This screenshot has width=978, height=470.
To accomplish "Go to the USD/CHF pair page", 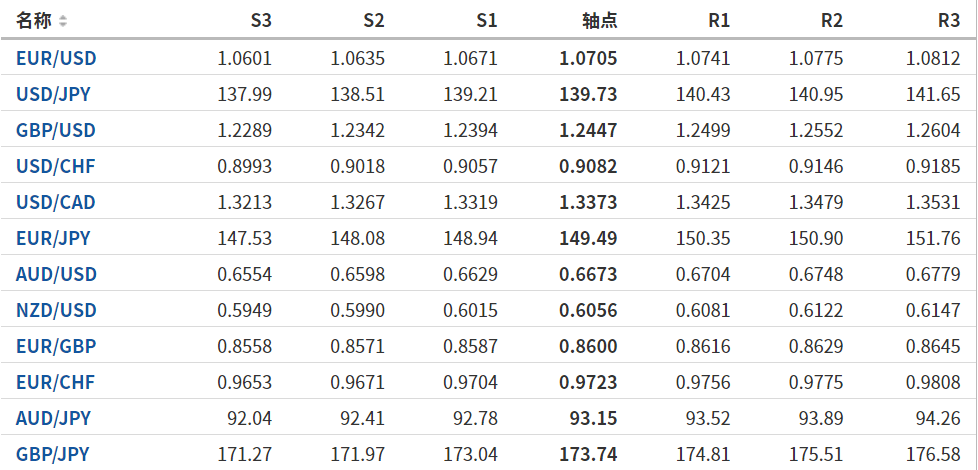I will (56, 167).
